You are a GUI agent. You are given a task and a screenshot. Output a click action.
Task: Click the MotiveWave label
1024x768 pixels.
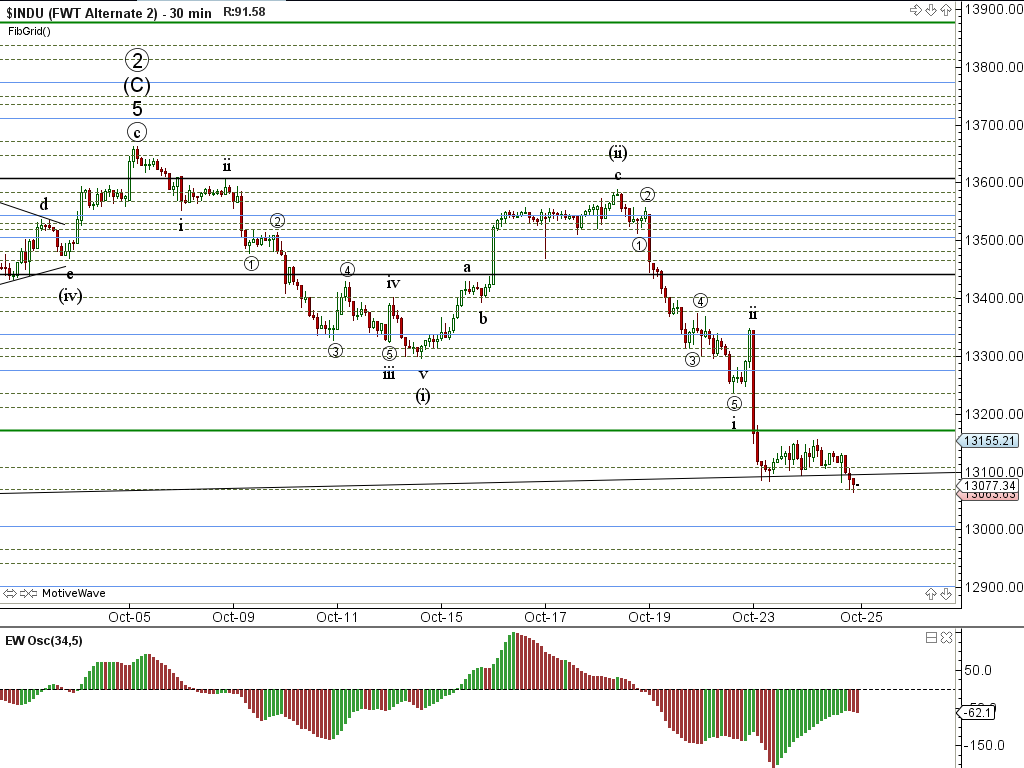click(x=73, y=593)
